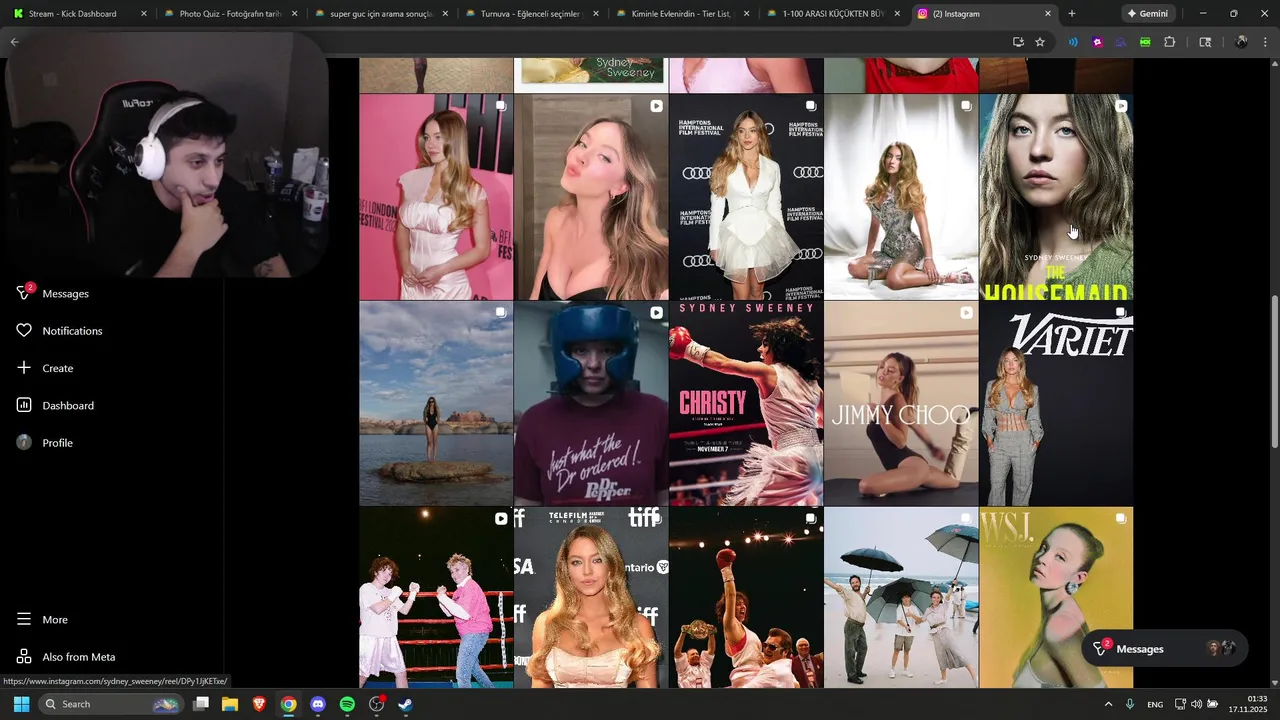Screen dimensions: 1280x720
Task: Open the WSJ magazine cover post
Action: [1056, 598]
